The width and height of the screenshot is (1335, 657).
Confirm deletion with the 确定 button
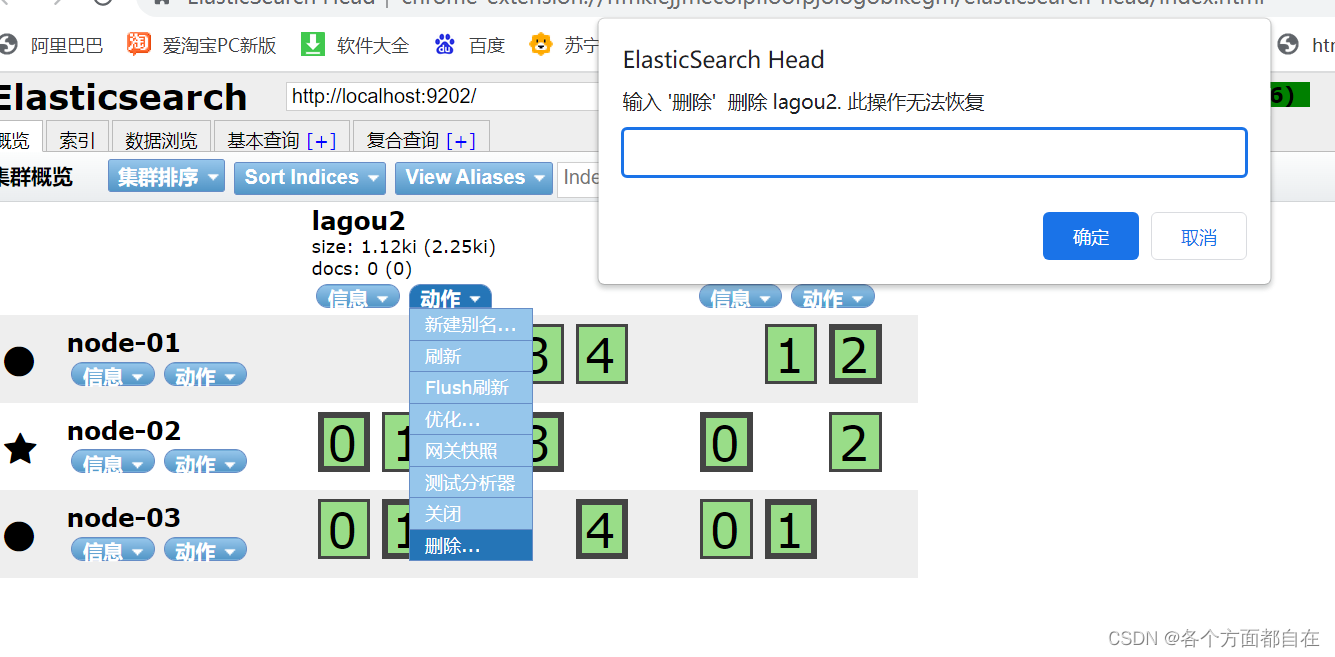click(1090, 236)
